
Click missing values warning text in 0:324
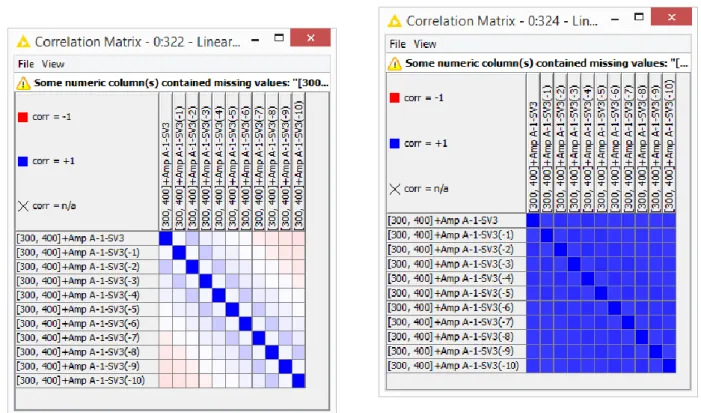[x=546, y=63]
